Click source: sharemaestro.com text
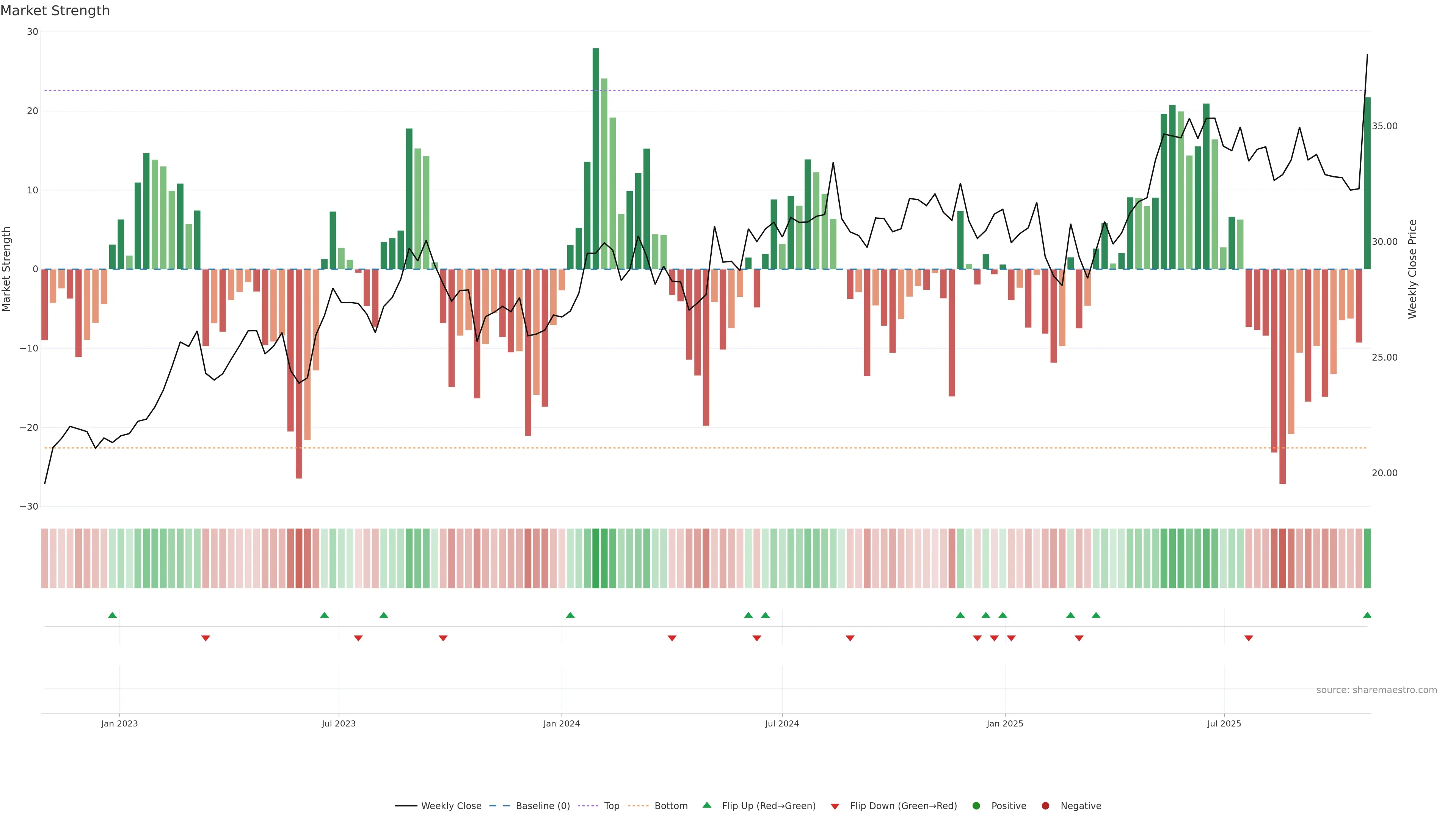Screen dimensions: 1456x819 (1376, 690)
